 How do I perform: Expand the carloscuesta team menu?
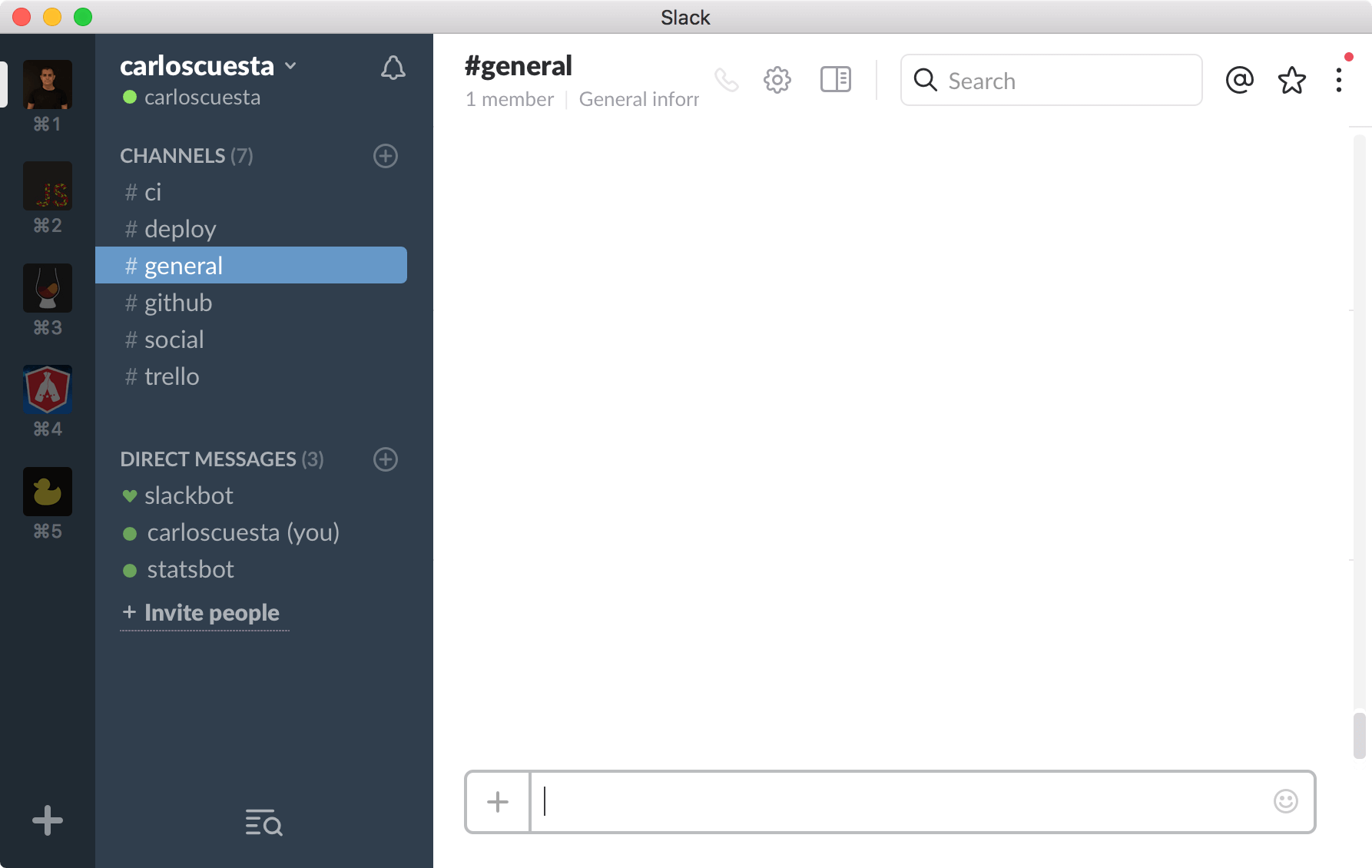pyautogui.click(x=208, y=66)
